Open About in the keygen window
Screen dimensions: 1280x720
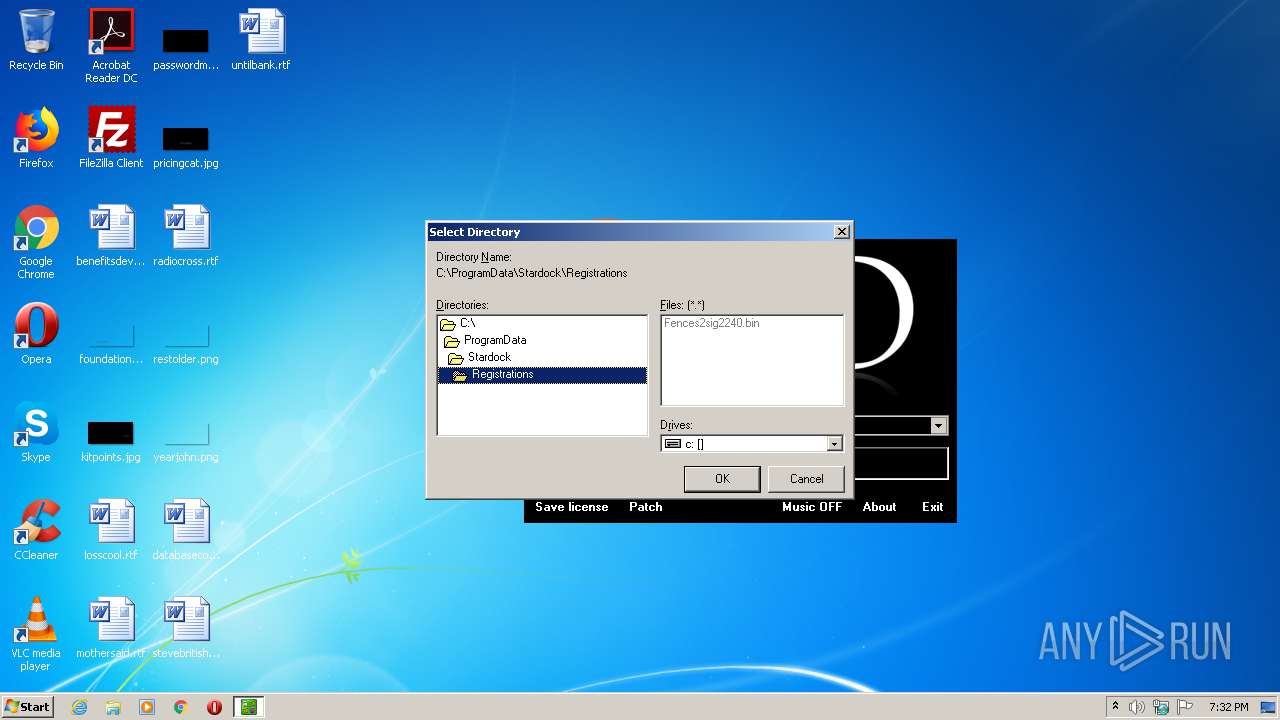coord(879,507)
